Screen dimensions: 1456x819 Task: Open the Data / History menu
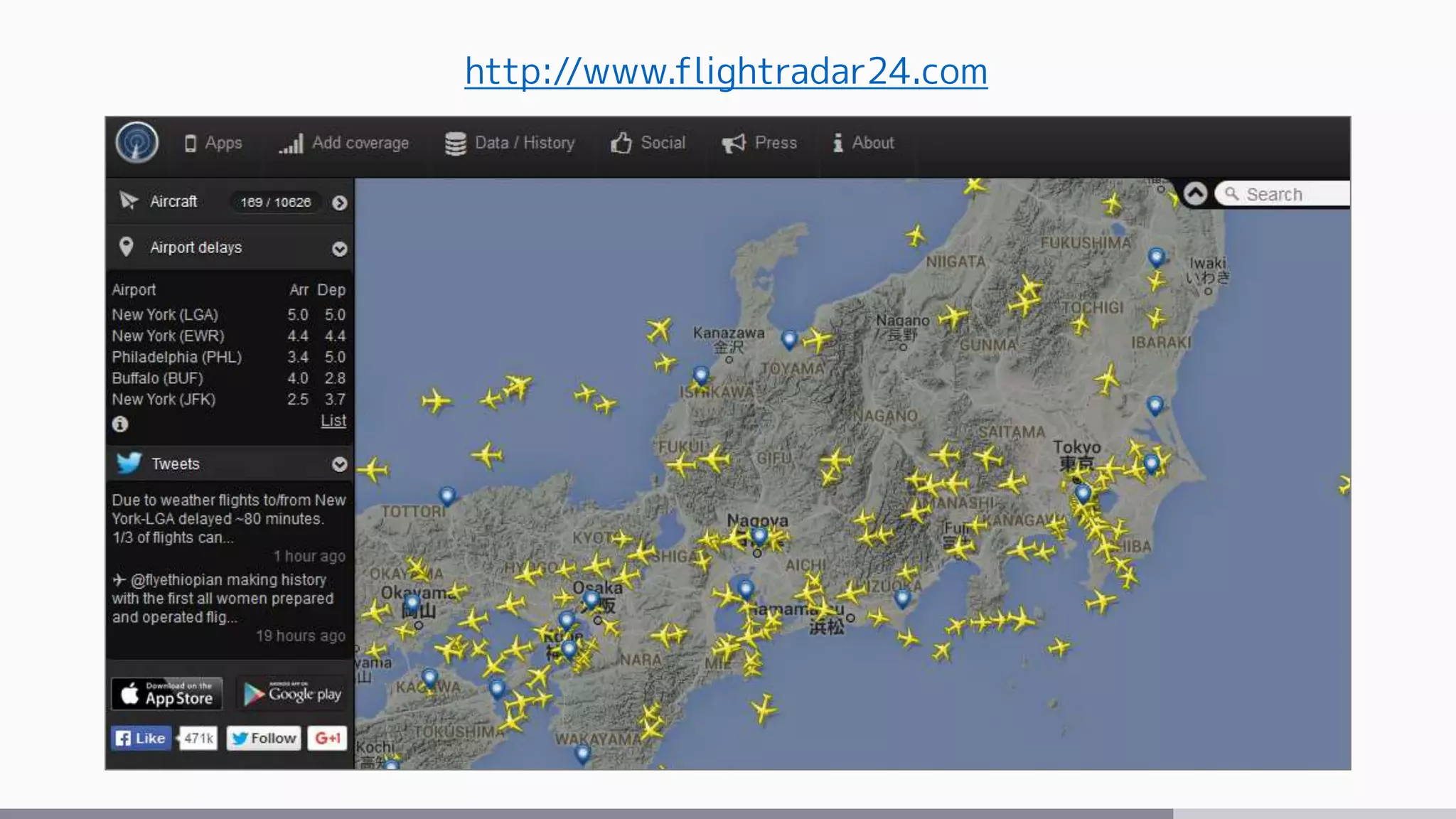point(509,143)
